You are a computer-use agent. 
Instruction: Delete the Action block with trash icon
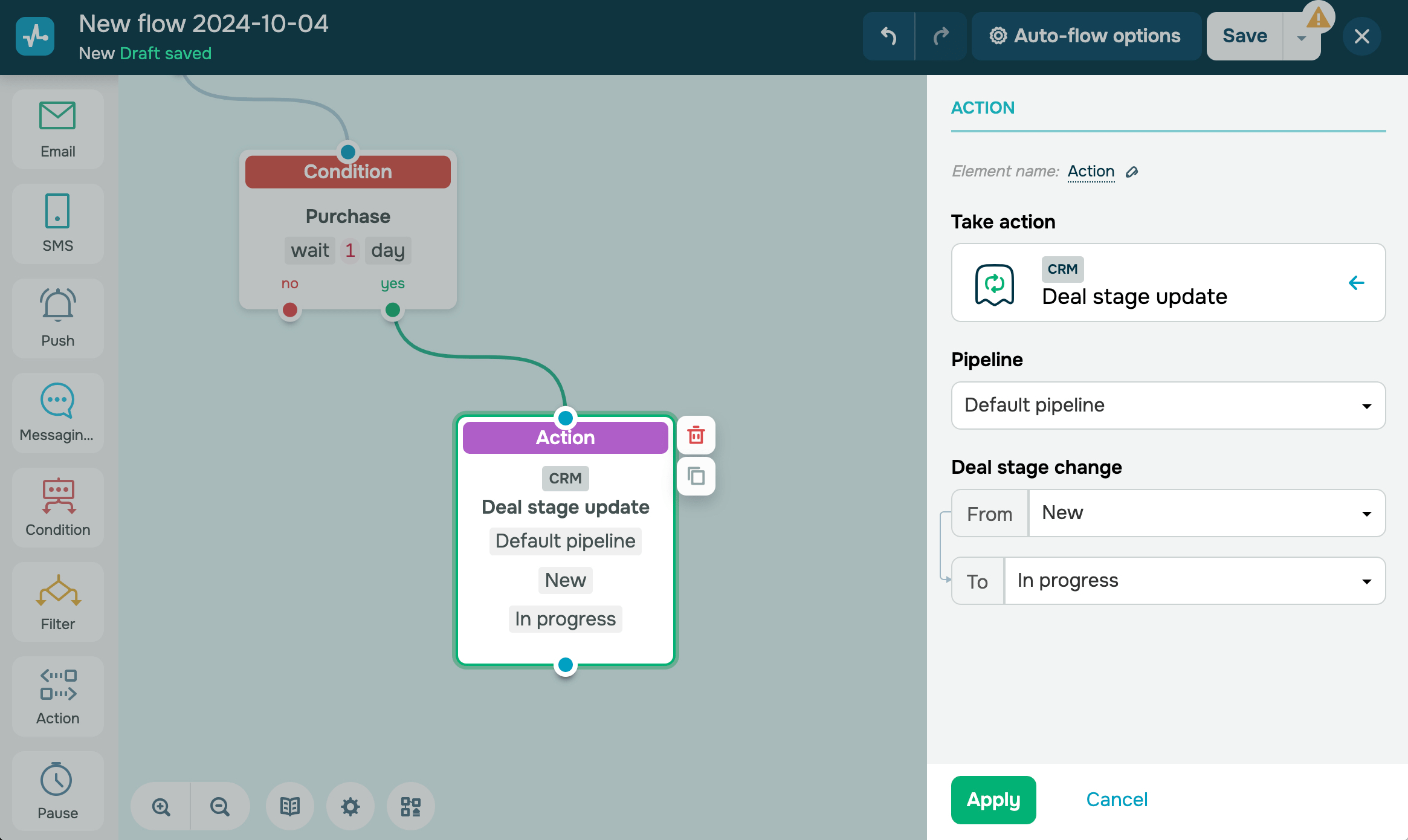tap(696, 435)
